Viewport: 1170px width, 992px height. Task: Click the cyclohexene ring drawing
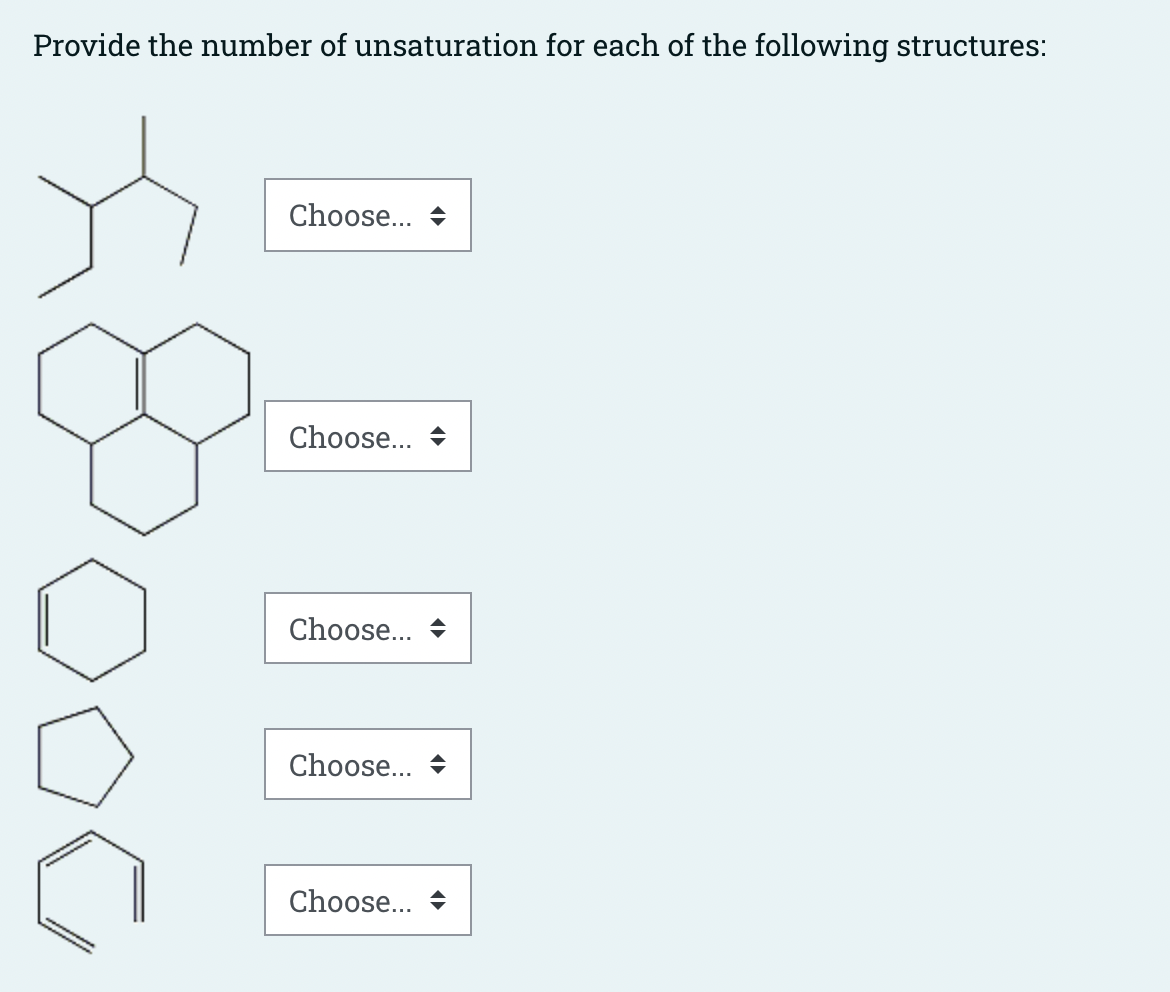pyautogui.click(x=92, y=620)
